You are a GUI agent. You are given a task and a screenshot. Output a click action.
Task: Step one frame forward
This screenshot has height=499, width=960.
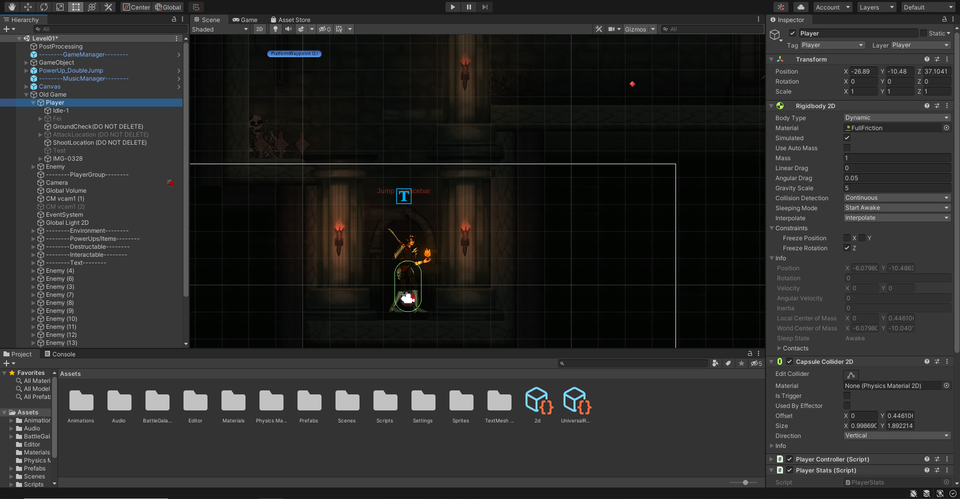pos(485,7)
